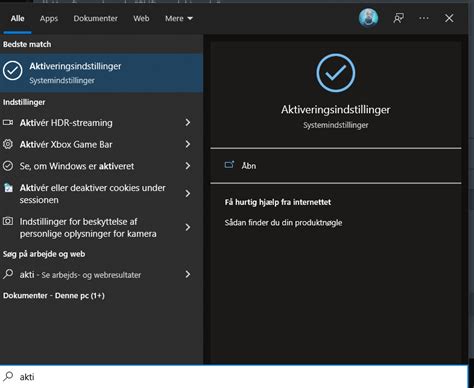Switch to the Alle tab
This screenshot has width=474, height=388.
[x=17, y=18]
